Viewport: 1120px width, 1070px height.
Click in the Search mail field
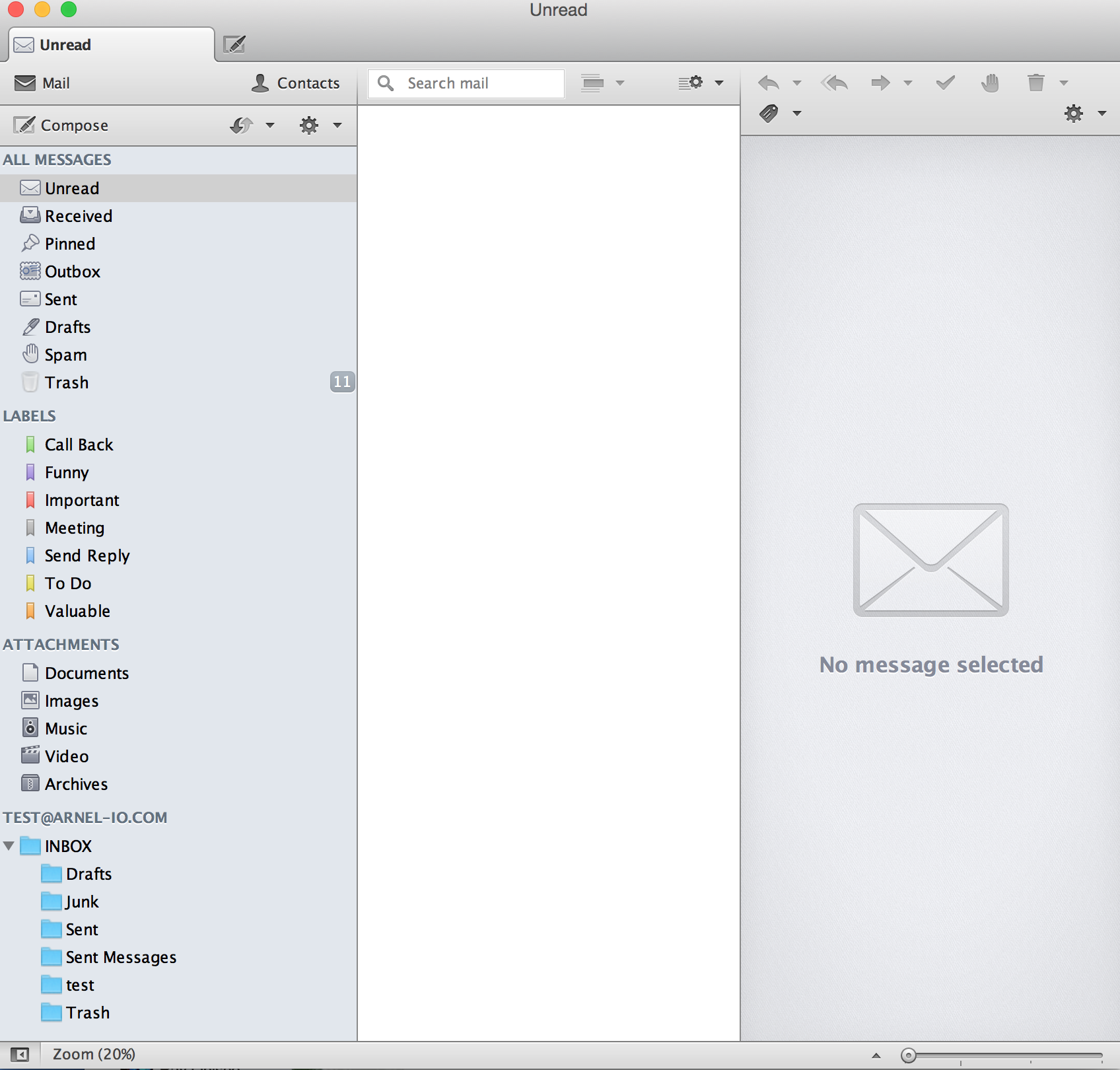click(466, 83)
